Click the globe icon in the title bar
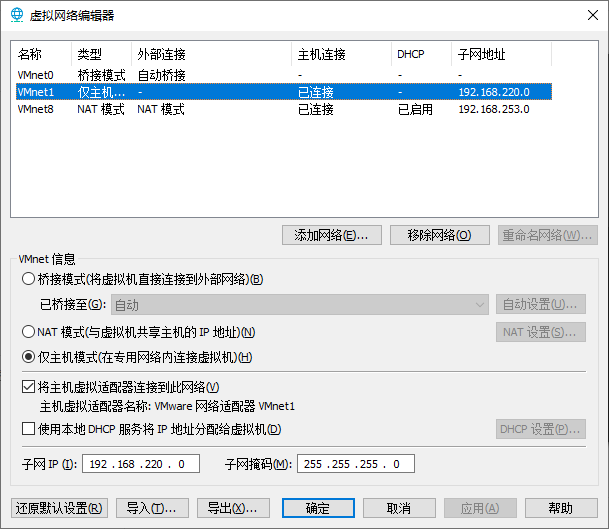609x529 pixels. [x=17, y=15]
